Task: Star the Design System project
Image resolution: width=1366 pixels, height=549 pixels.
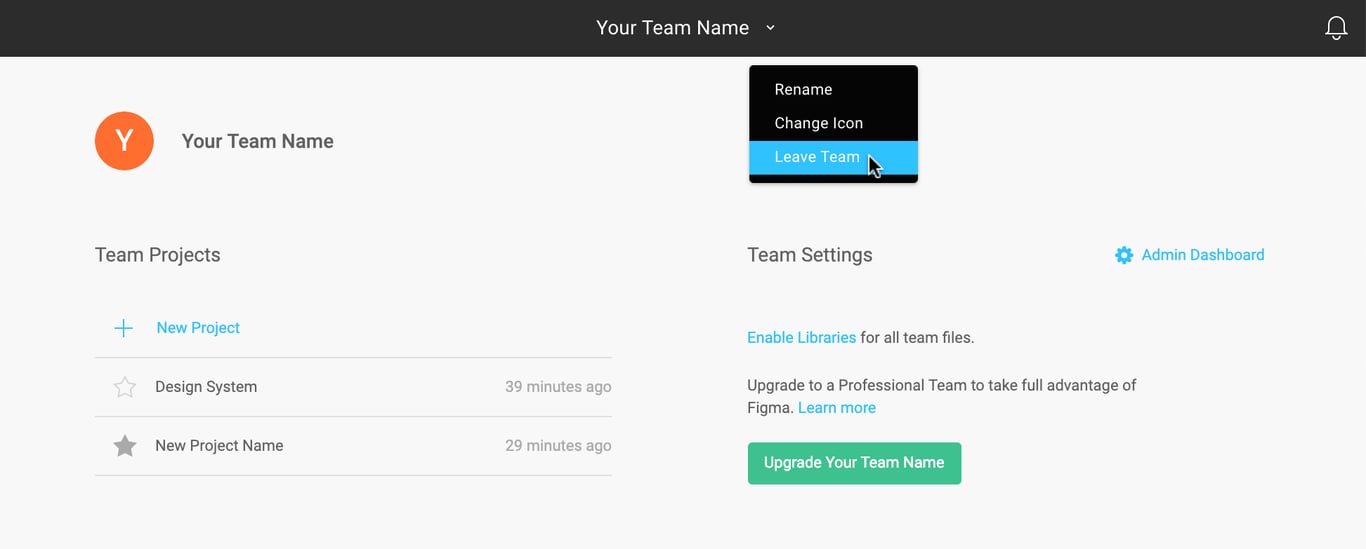Action: coord(125,387)
